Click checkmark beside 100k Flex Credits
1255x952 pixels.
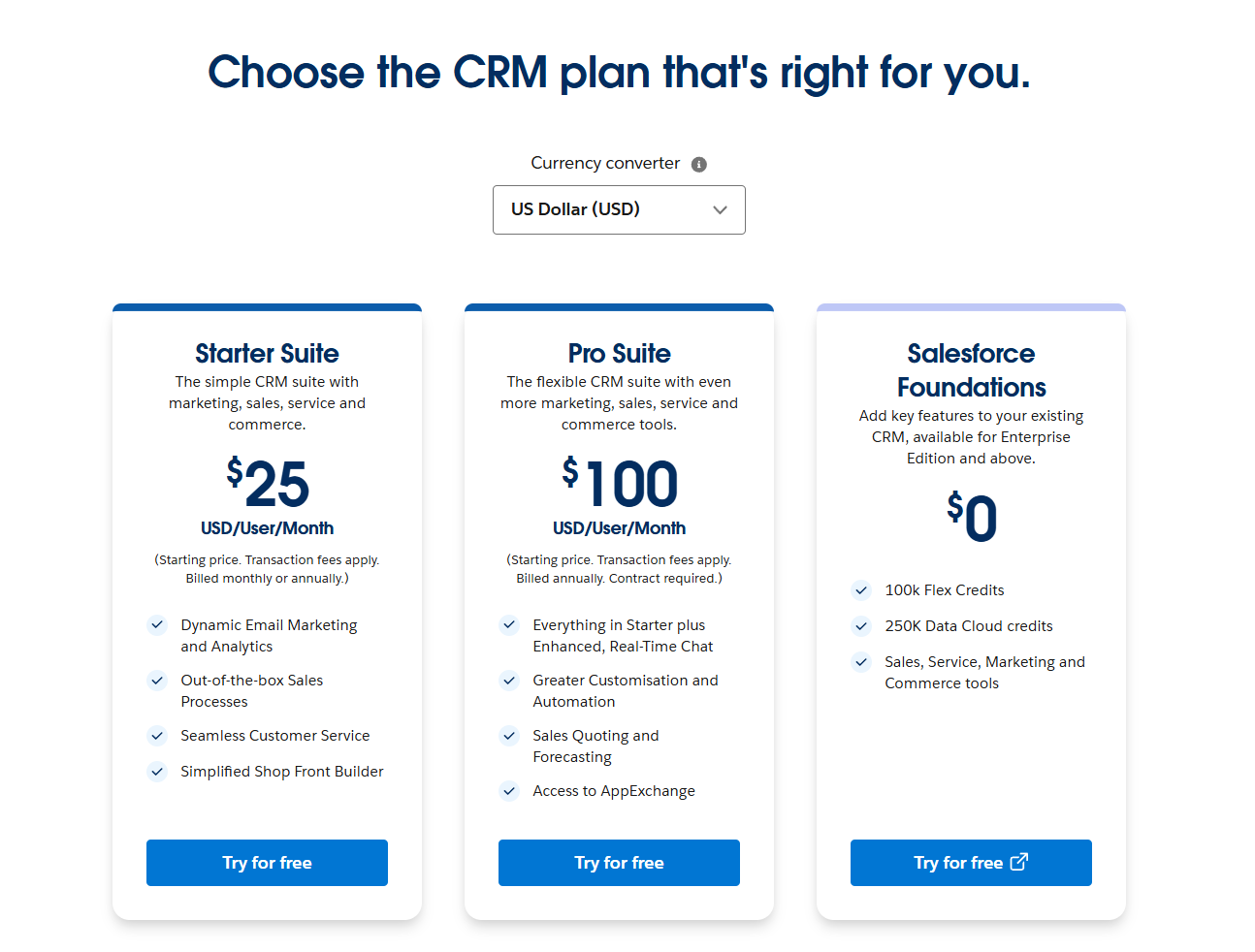[x=861, y=590]
